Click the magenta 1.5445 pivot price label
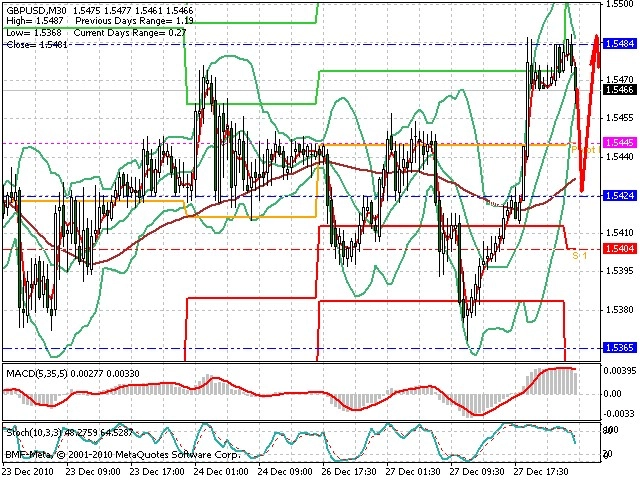Image resolution: width=640 pixels, height=480 pixels. [620, 142]
